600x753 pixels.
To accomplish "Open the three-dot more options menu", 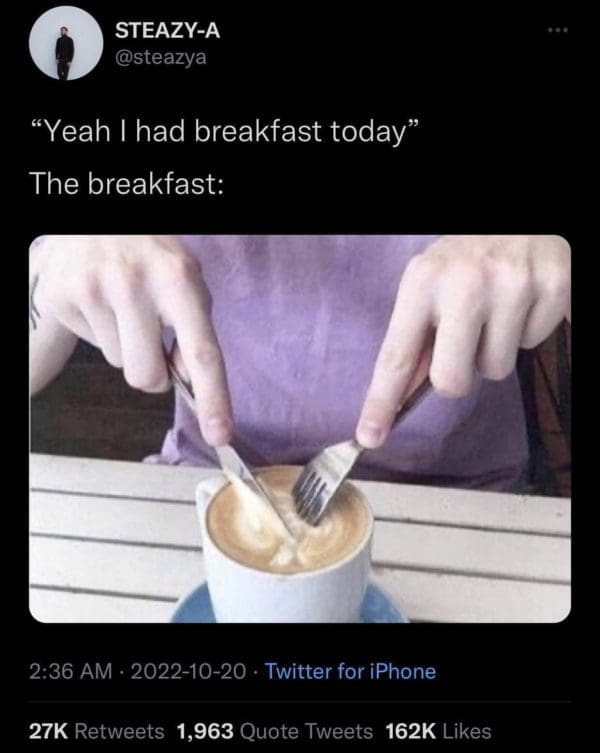I will coord(558,30).
